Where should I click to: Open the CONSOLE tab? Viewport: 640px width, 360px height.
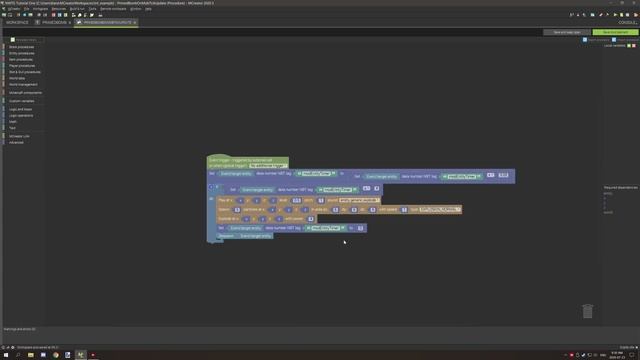[627, 22]
